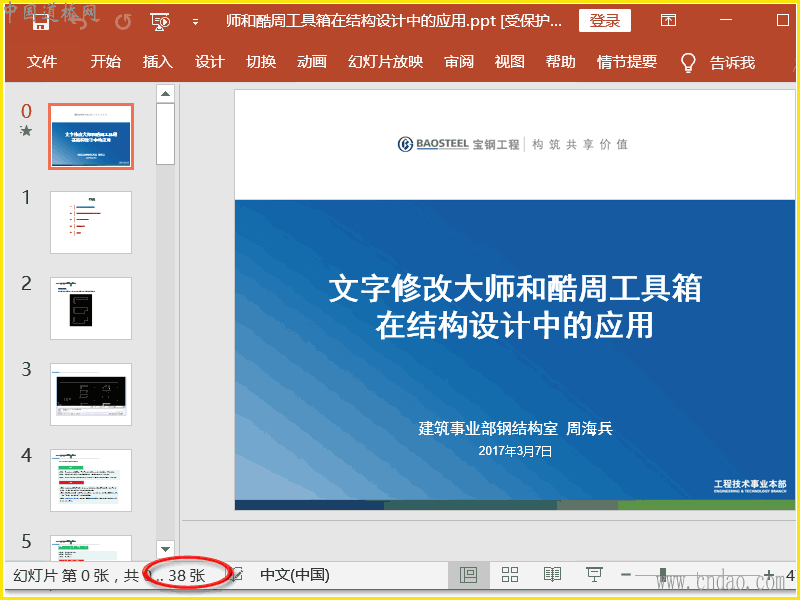Switch to the 设计 tab
This screenshot has height=600, width=800.
210,62
